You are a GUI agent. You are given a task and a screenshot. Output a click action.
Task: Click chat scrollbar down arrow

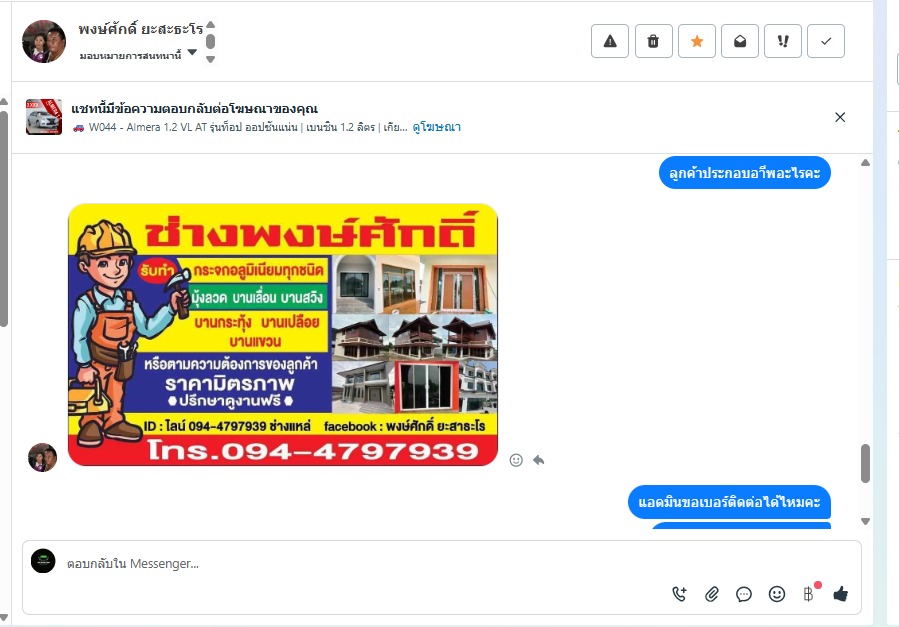(865, 521)
